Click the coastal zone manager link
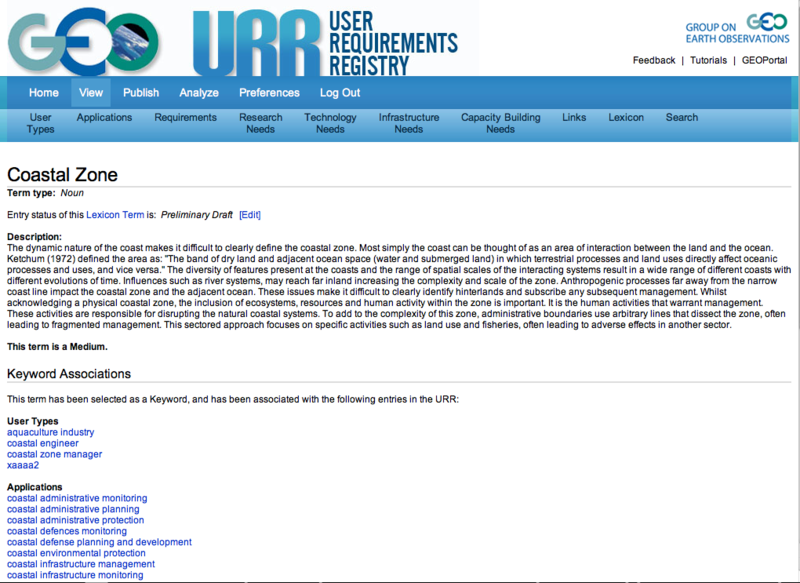Image resolution: width=800 pixels, height=583 pixels. click(x=54, y=454)
